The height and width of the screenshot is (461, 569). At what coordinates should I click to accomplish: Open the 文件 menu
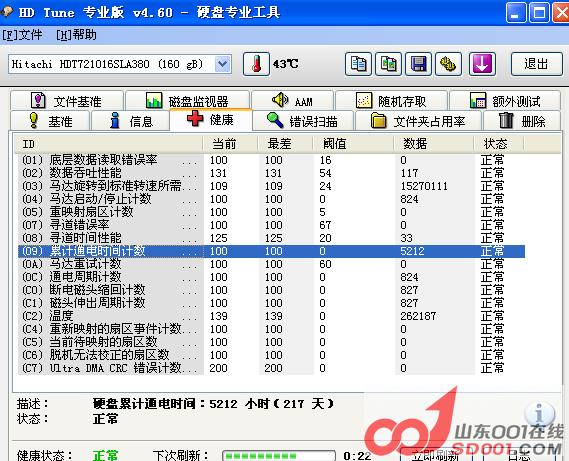pos(22,35)
